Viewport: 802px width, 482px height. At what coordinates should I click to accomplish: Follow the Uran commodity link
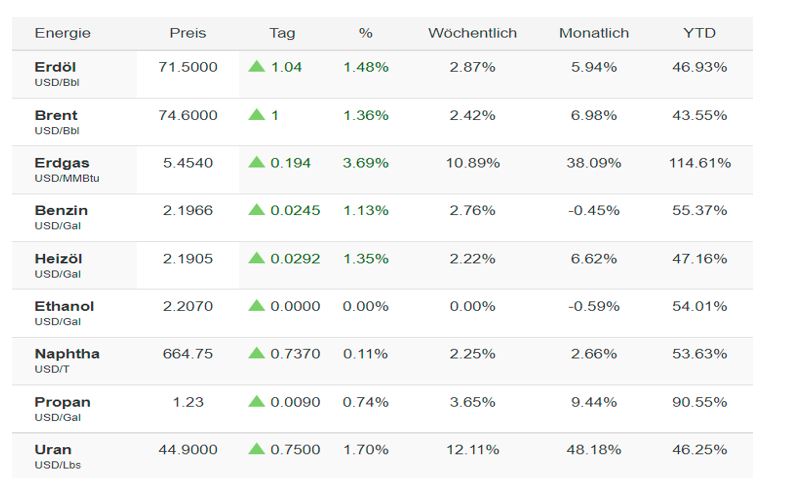click(53, 449)
